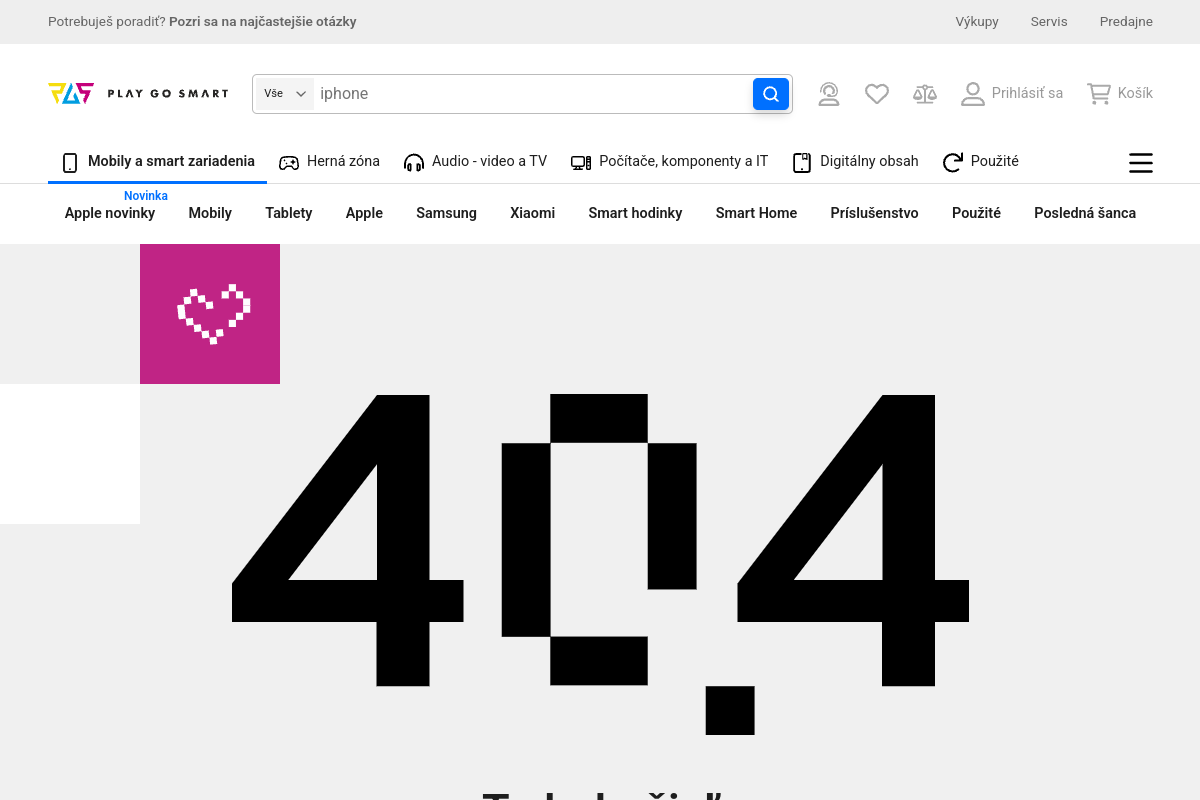1200x800 pixels.
Task: Click the tablet icon beside Digitálny obsah
Action: [x=802, y=163]
